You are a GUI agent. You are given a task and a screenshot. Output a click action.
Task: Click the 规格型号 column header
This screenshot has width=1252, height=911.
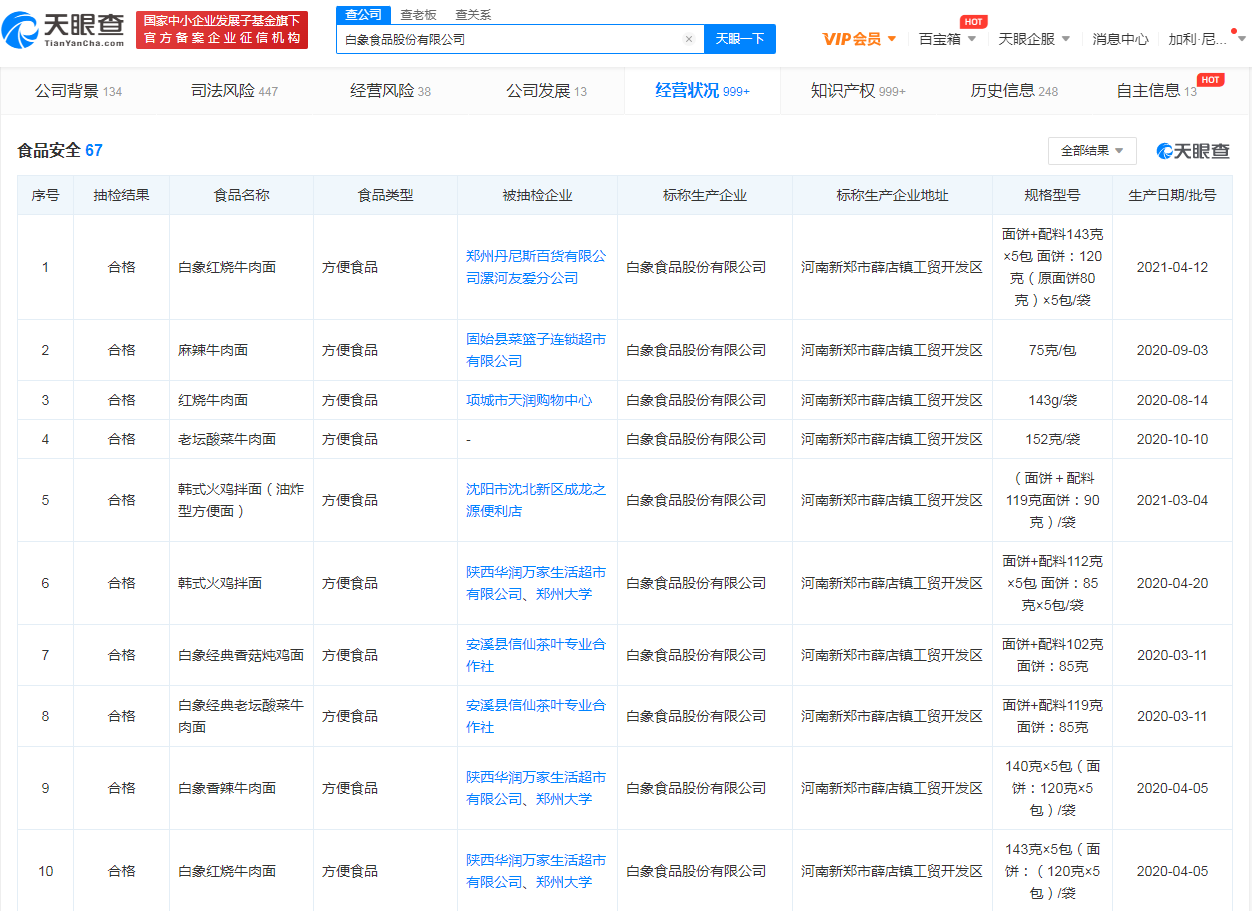1052,195
